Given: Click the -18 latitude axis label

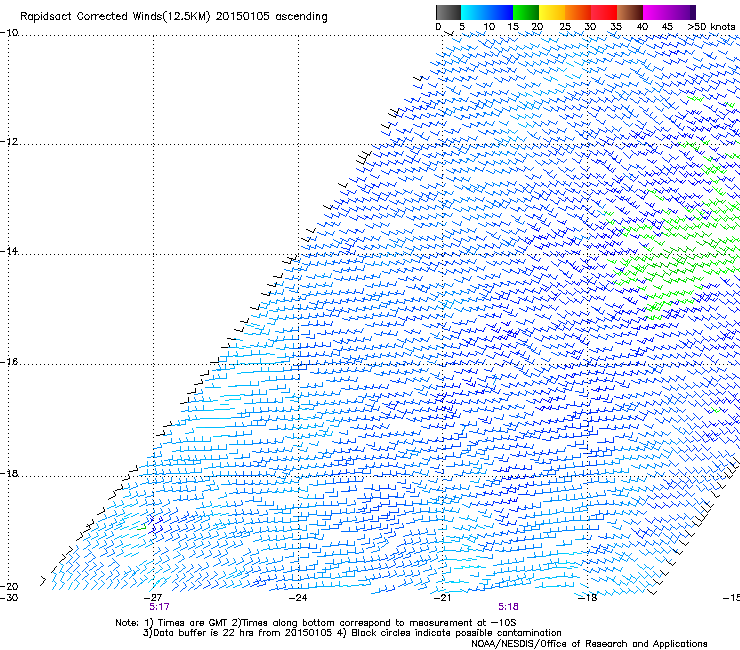Looking at the screenshot, I should click(x=9, y=473).
